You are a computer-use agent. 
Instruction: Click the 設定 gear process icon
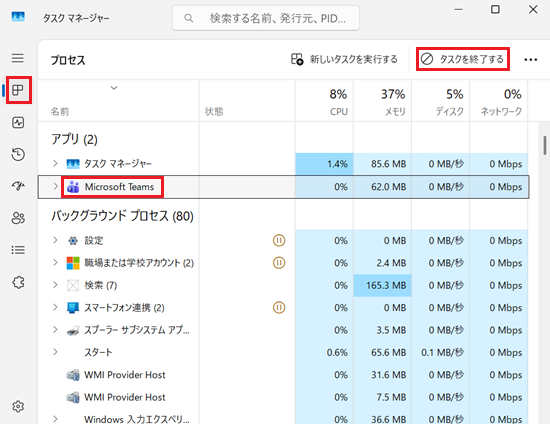[x=73, y=241]
